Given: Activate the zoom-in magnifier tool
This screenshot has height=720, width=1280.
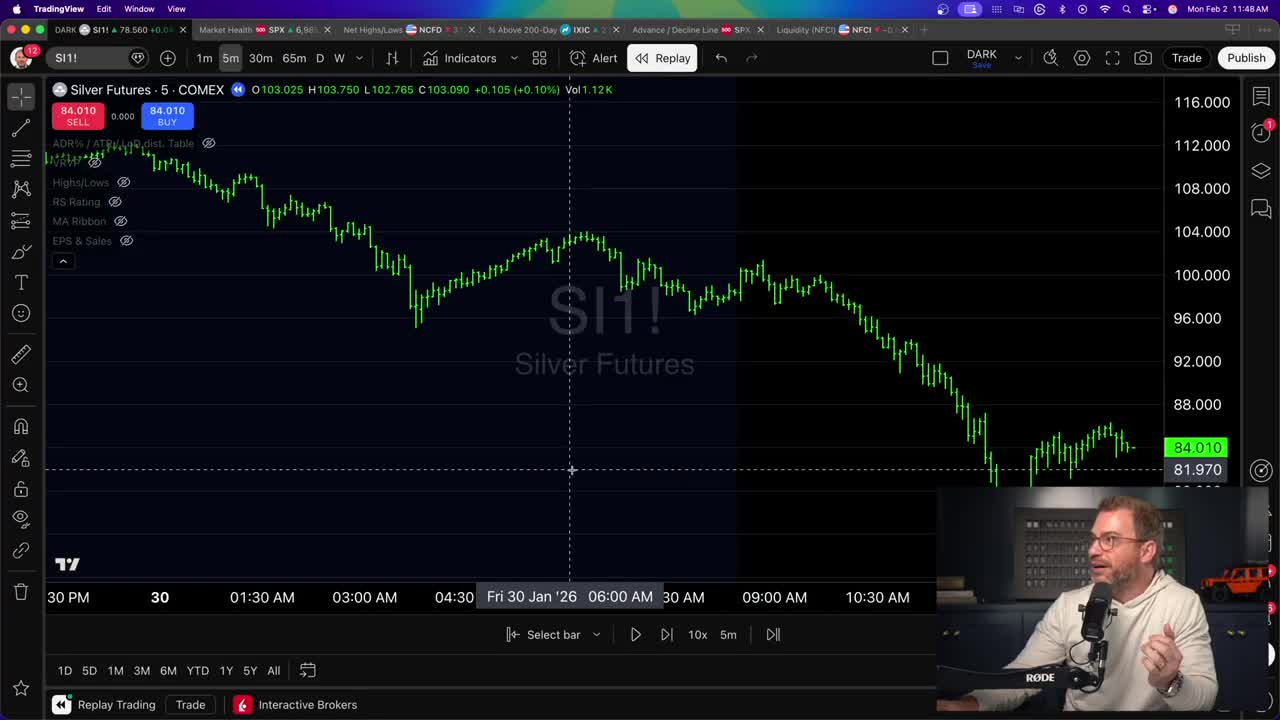Looking at the screenshot, I should [x=21, y=384].
